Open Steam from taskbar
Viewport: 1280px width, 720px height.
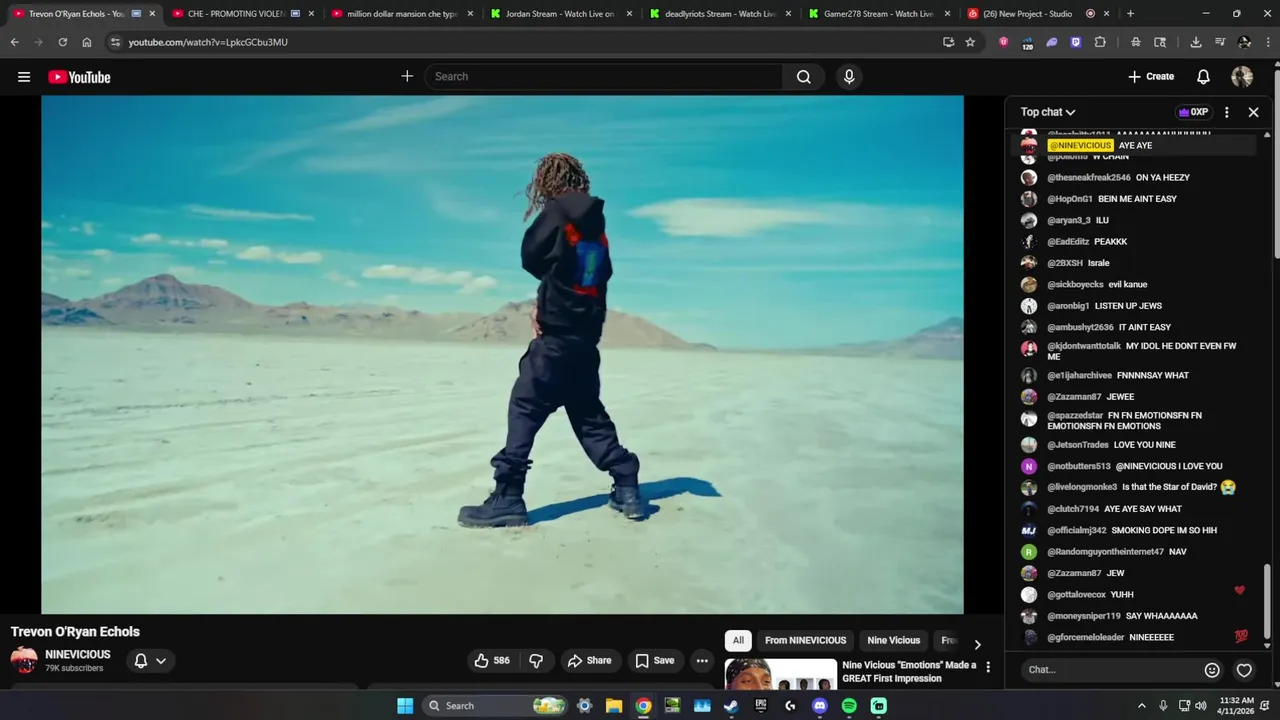732,706
